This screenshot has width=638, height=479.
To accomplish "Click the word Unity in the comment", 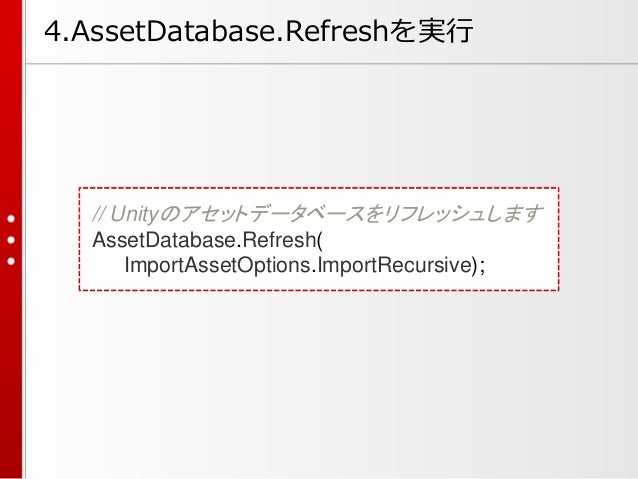I will pyautogui.click(x=133, y=214).
